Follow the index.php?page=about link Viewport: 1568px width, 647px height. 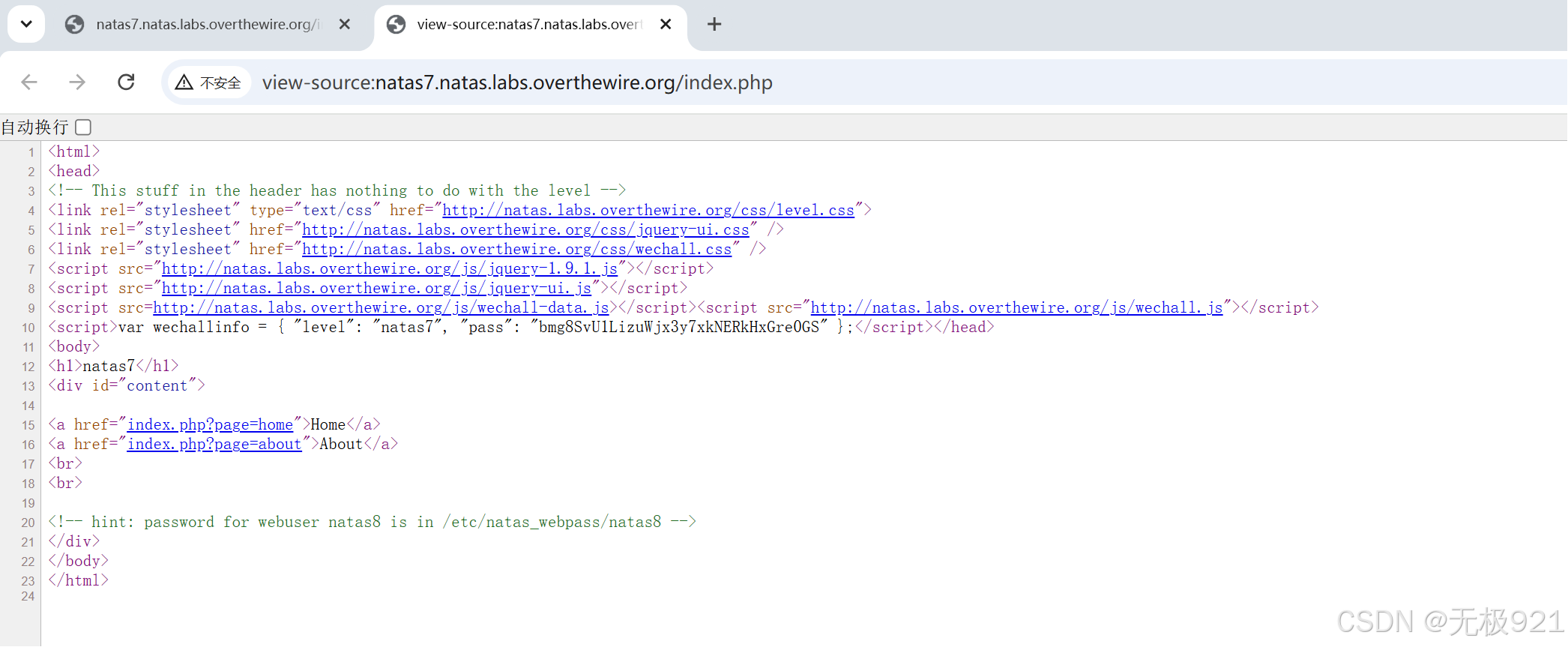214,445
